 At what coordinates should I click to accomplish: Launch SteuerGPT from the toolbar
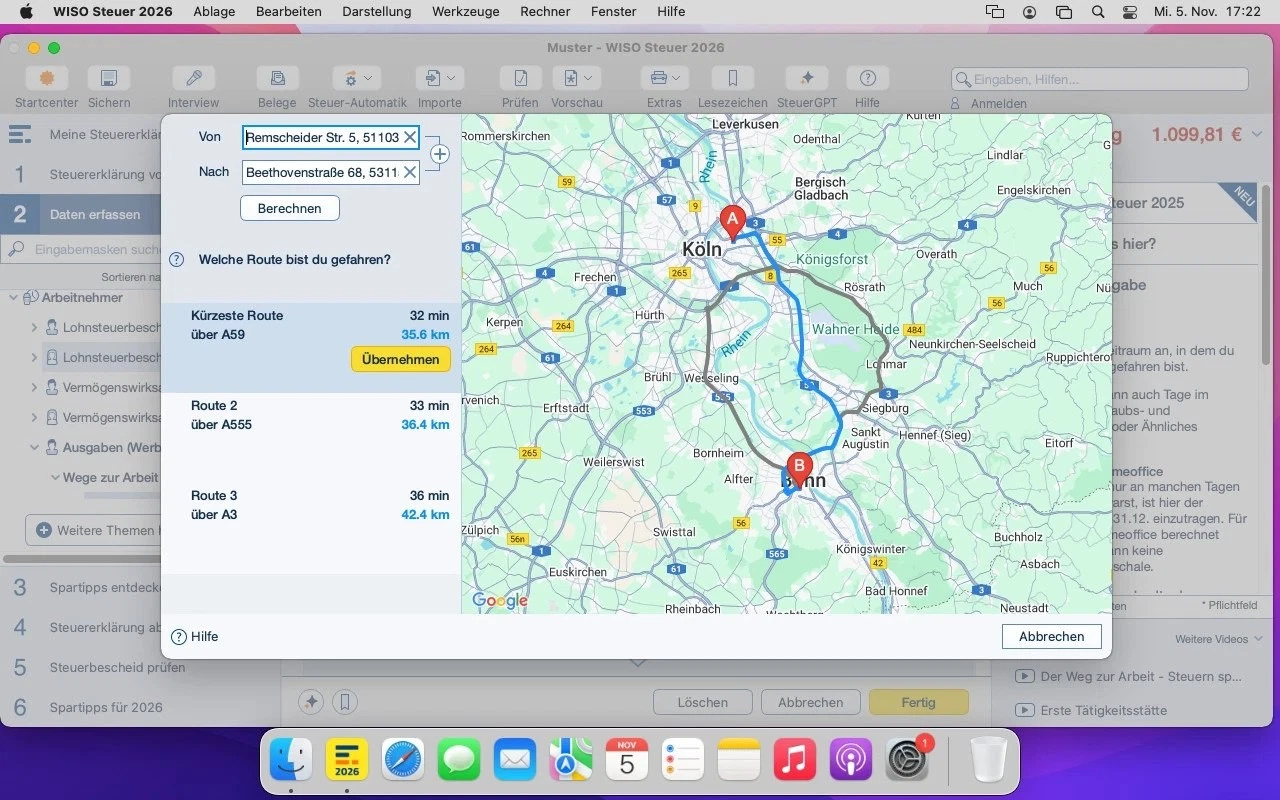pos(807,79)
